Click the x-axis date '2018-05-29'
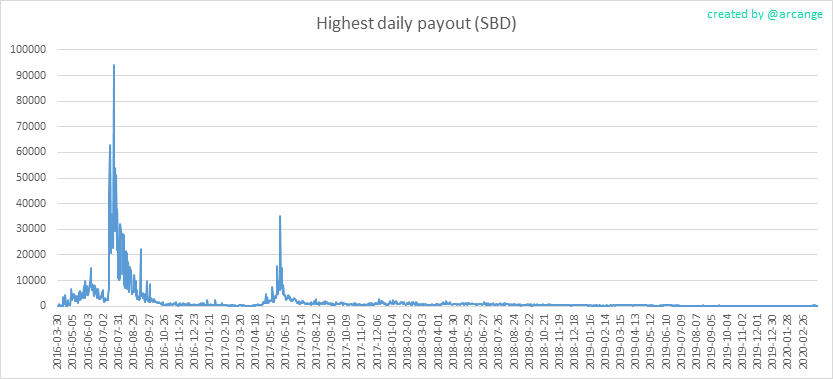833x379 pixels. [x=469, y=341]
